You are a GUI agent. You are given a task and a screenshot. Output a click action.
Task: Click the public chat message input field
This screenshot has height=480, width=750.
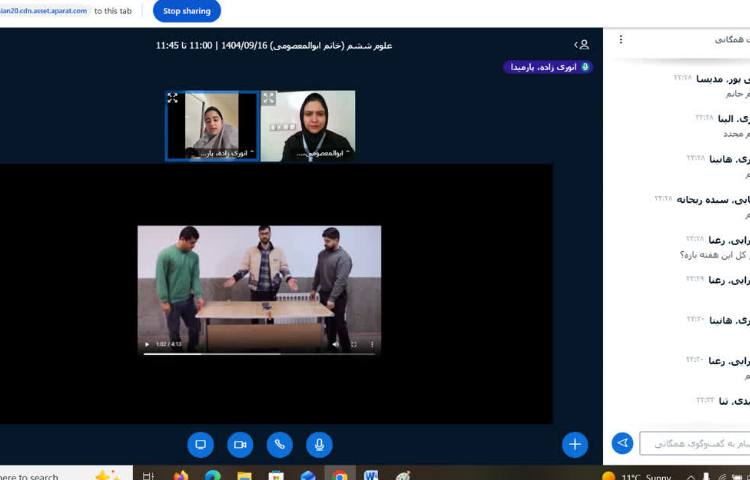pyautogui.click(x=695, y=444)
